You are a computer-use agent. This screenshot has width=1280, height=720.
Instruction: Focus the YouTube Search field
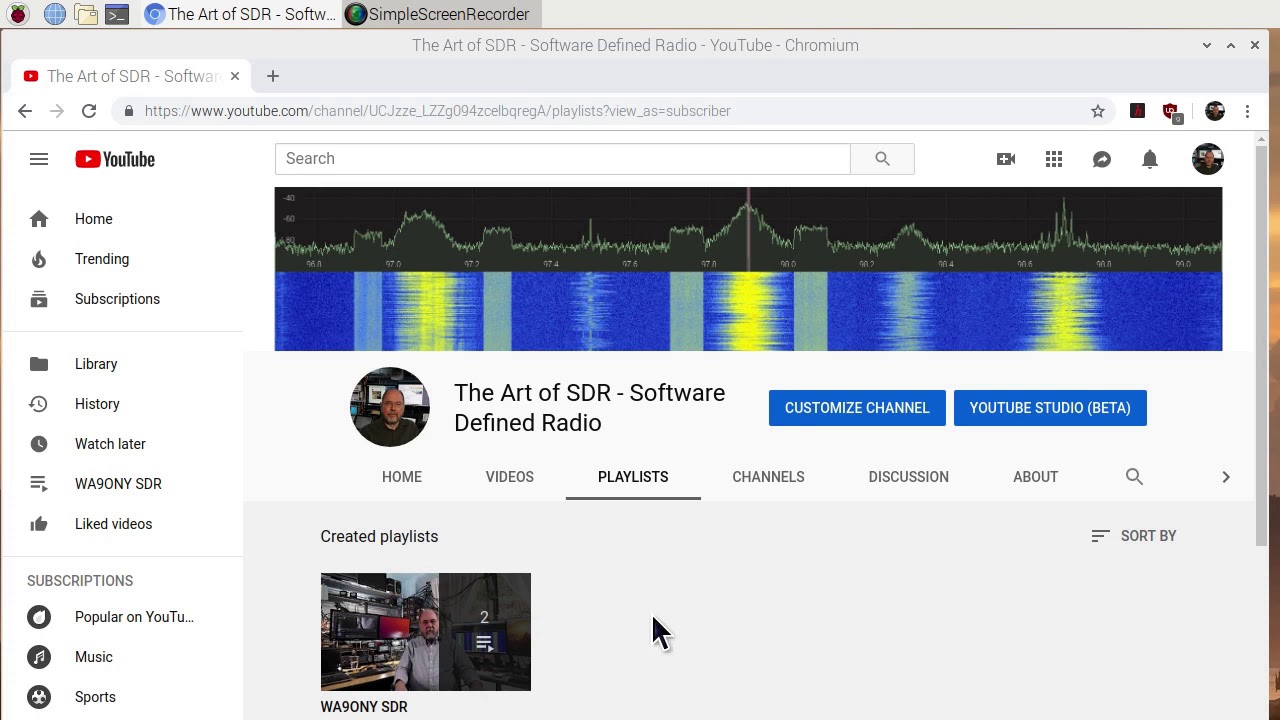point(562,159)
